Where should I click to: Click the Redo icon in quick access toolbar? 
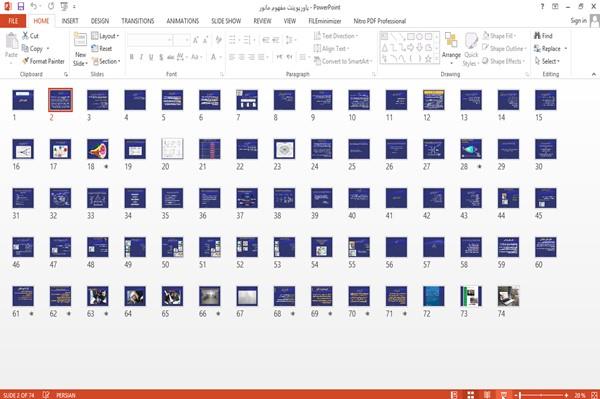[51, 6]
